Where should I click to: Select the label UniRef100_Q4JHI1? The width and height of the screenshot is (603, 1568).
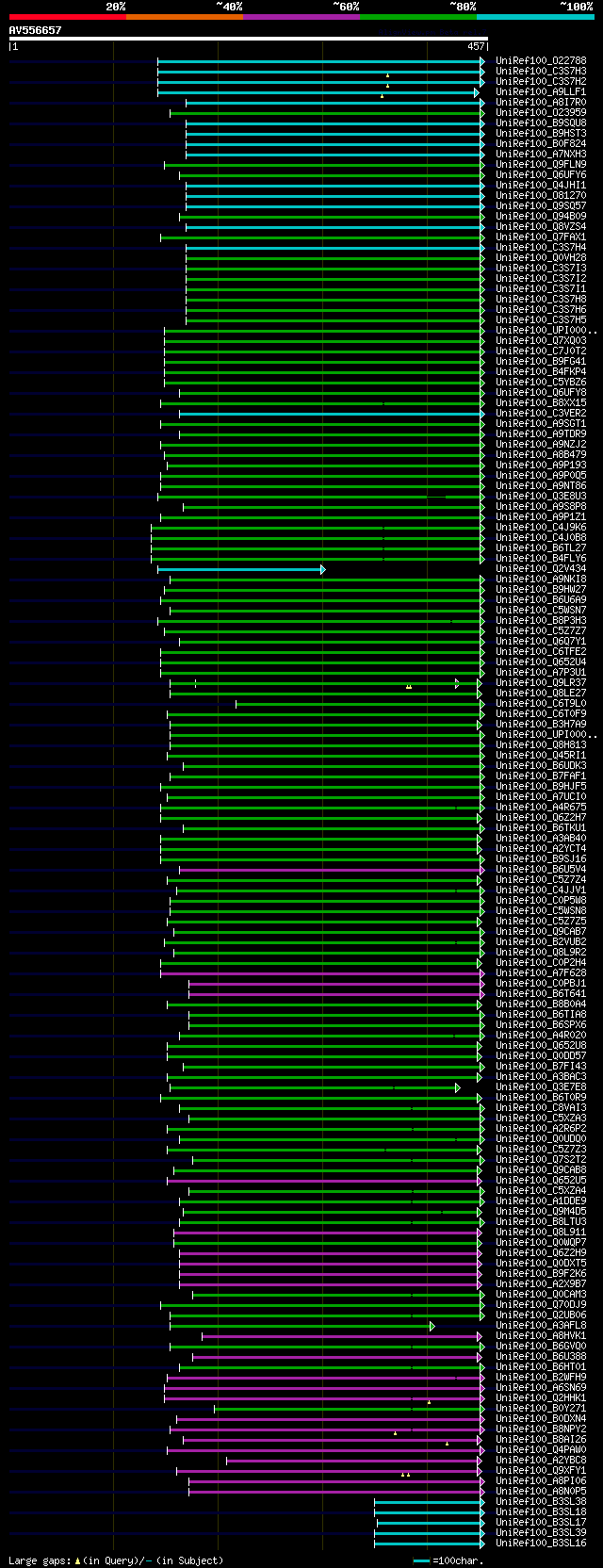coord(541,186)
